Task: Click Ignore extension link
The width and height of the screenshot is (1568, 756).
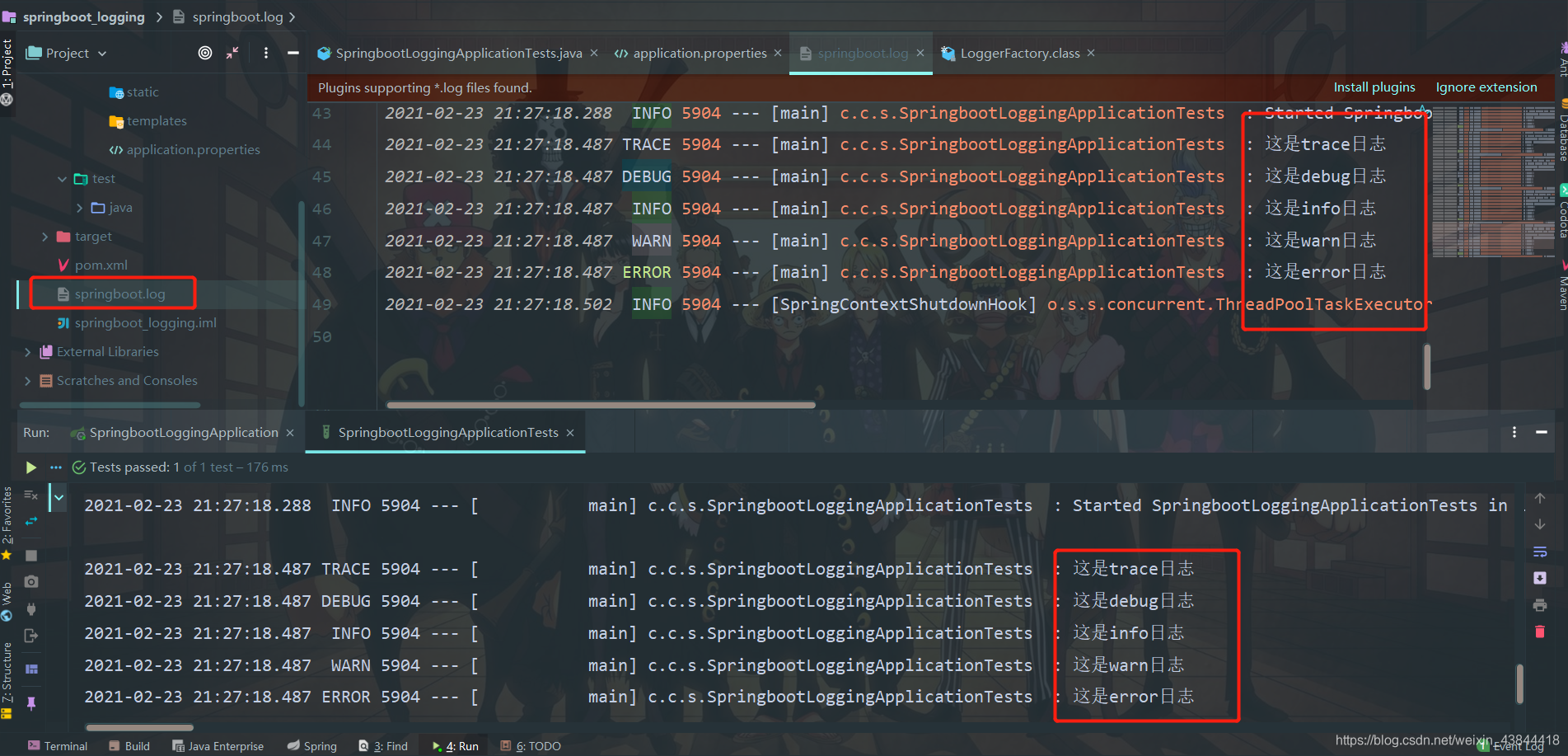Action: tap(1486, 87)
